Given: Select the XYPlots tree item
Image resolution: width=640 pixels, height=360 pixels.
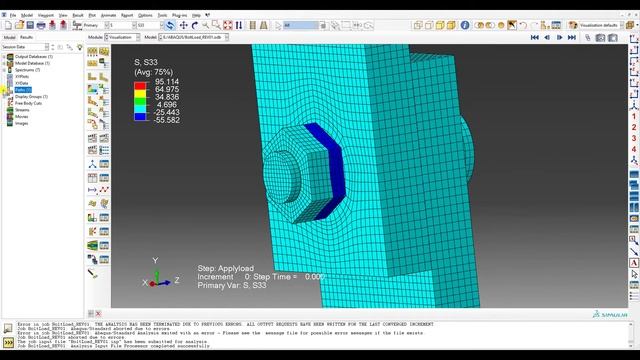Looking at the screenshot, I should [22, 76].
